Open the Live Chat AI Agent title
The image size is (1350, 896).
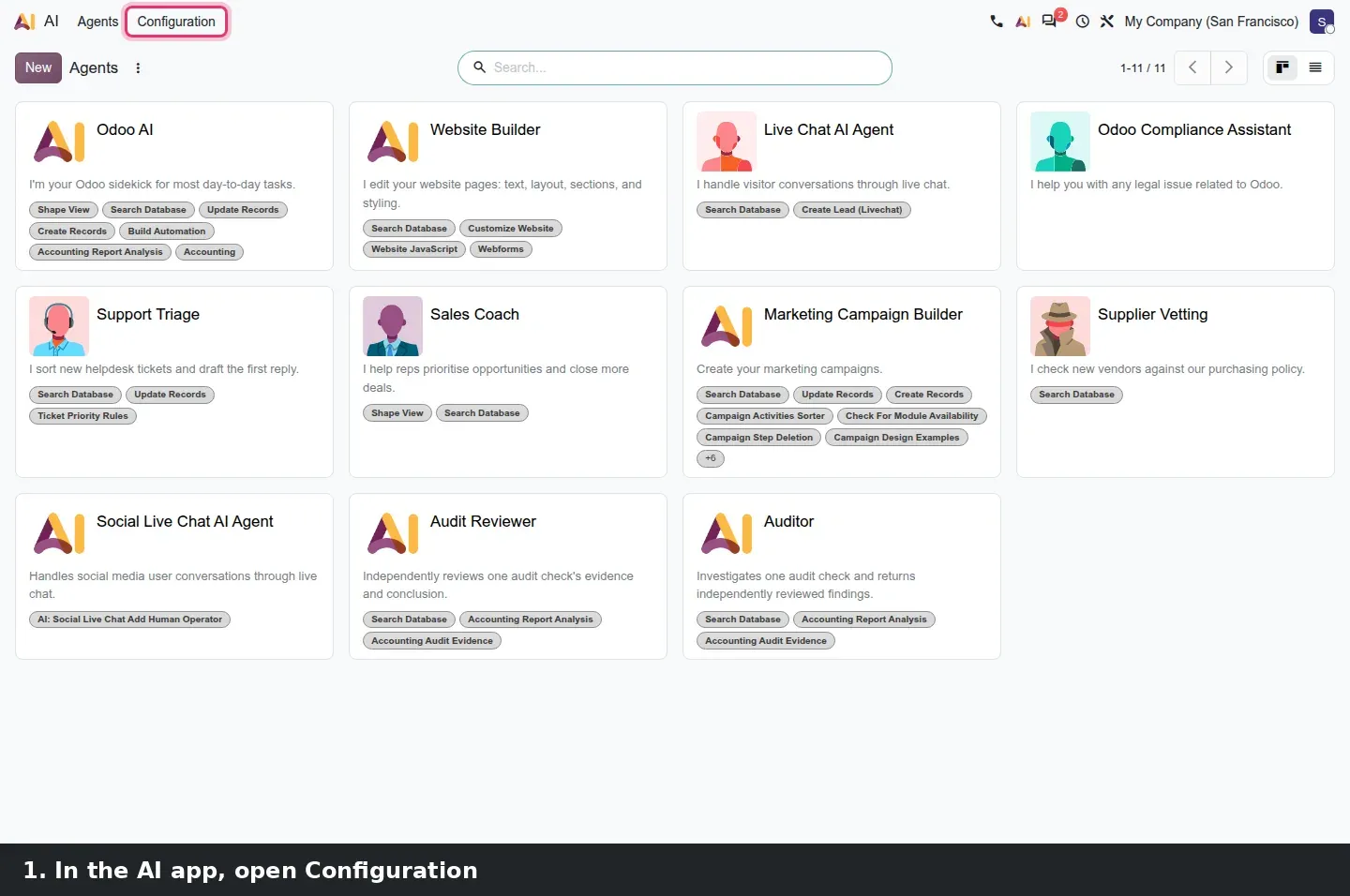[829, 129]
